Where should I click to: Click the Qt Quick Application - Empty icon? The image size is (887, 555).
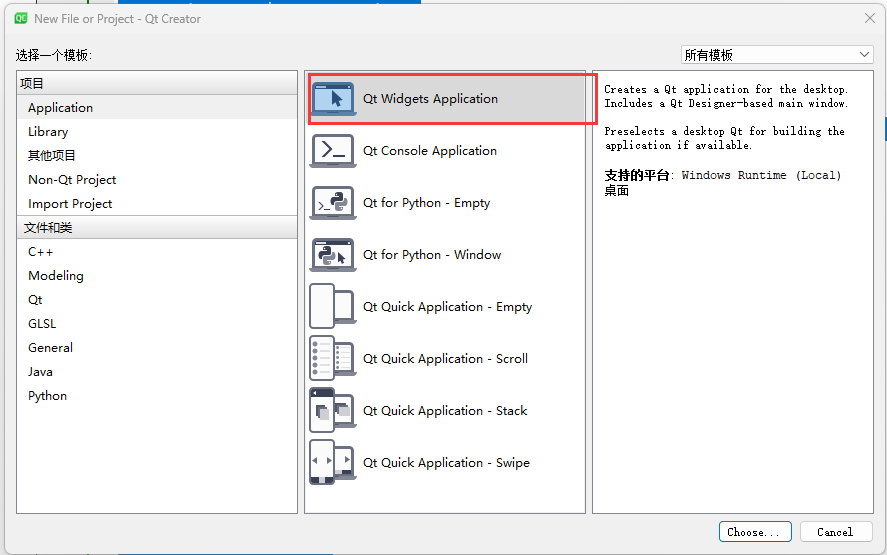[x=333, y=307]
